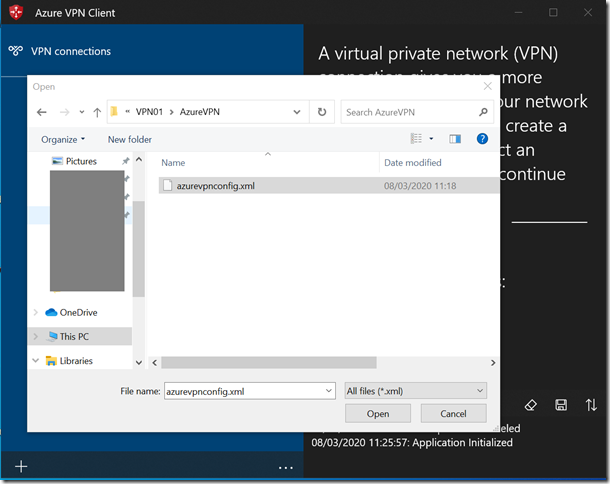Click the Azure VPN Client shield logo
The image size is (610, 484).
point(16,12)
